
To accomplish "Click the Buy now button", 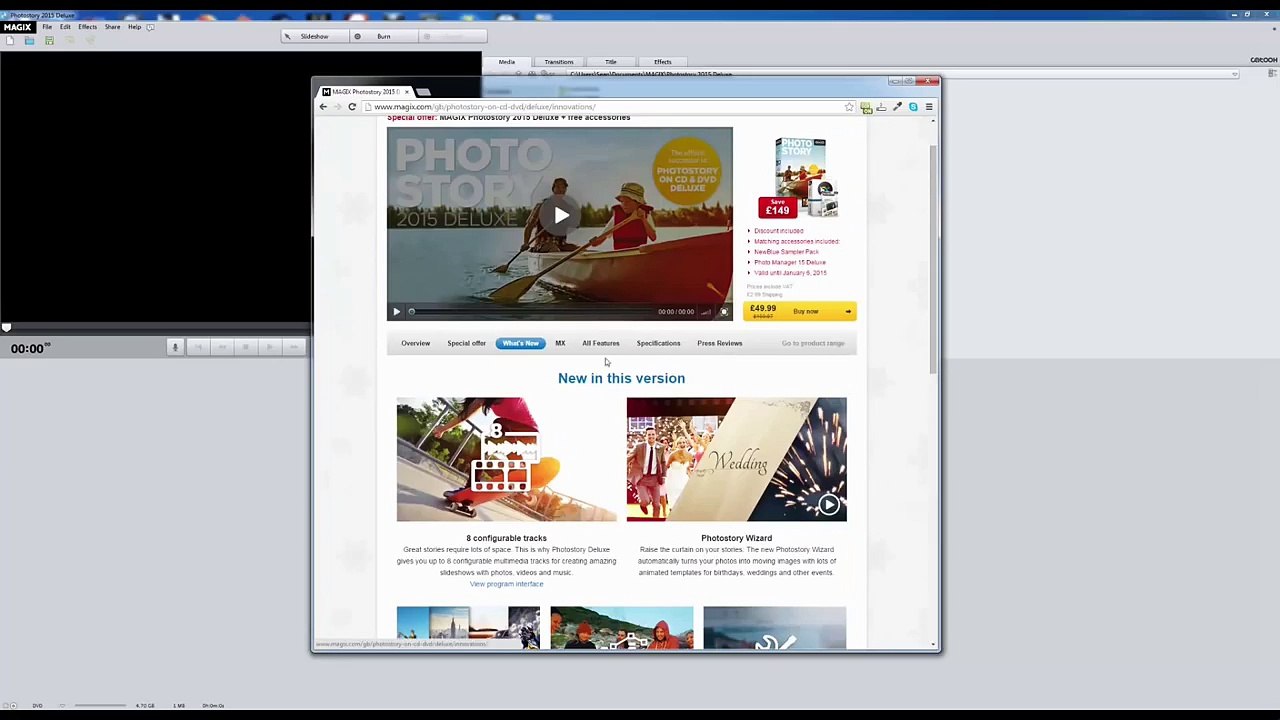I will click(x=799, y=311).
